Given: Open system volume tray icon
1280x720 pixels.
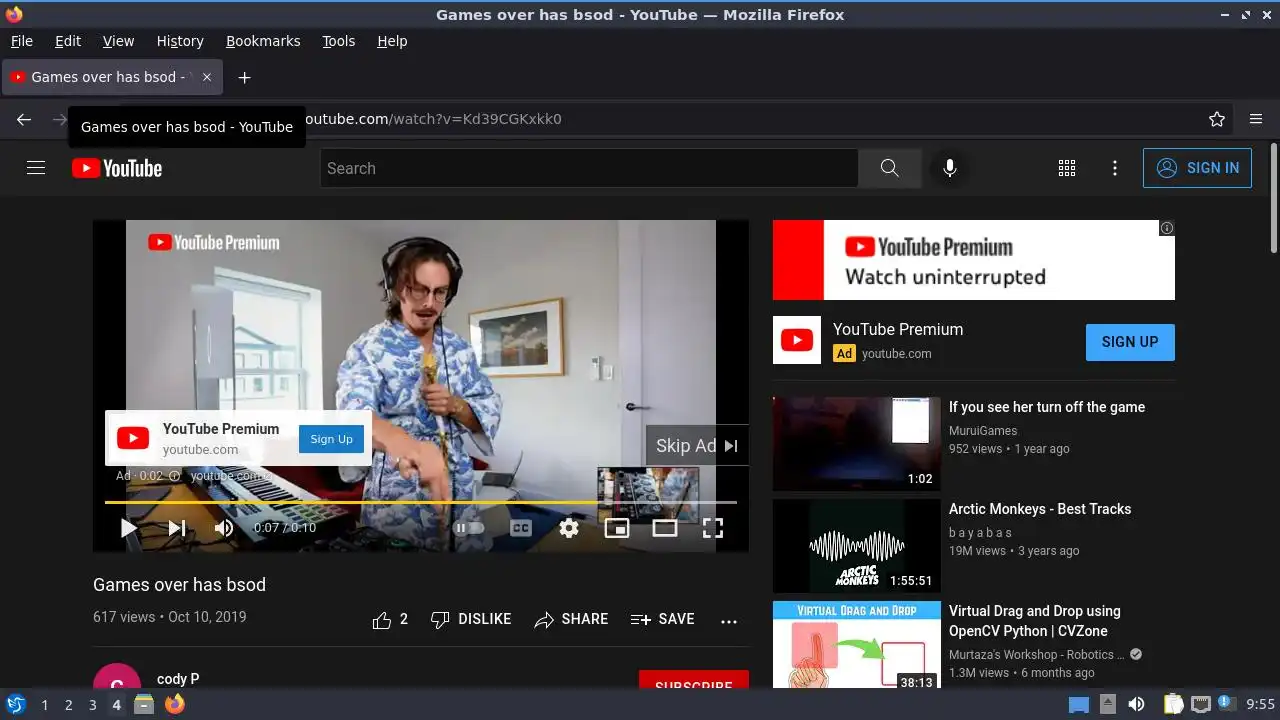Looking at the screenshot, I should 1136,704.
